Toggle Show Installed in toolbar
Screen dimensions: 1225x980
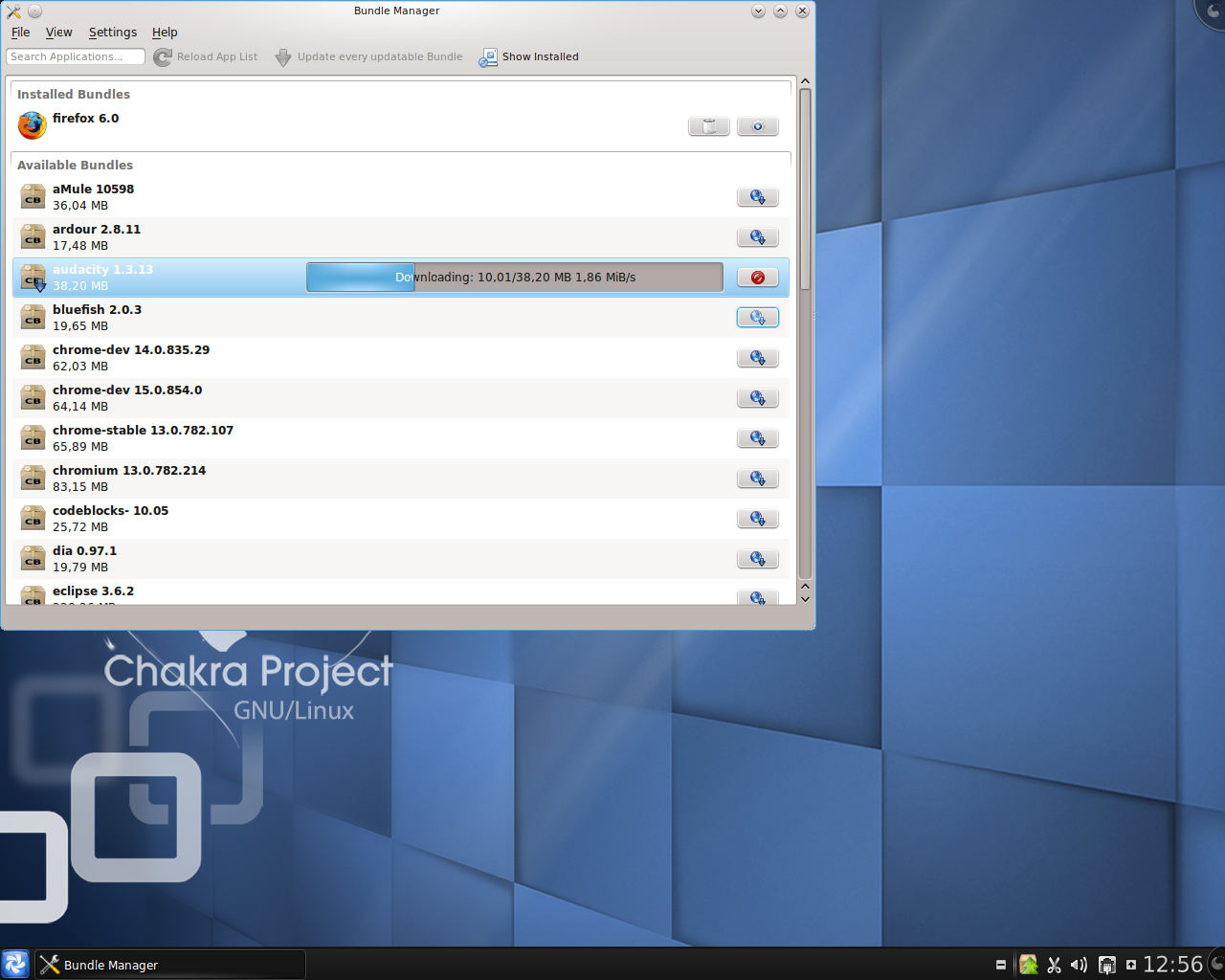[529, 57]
